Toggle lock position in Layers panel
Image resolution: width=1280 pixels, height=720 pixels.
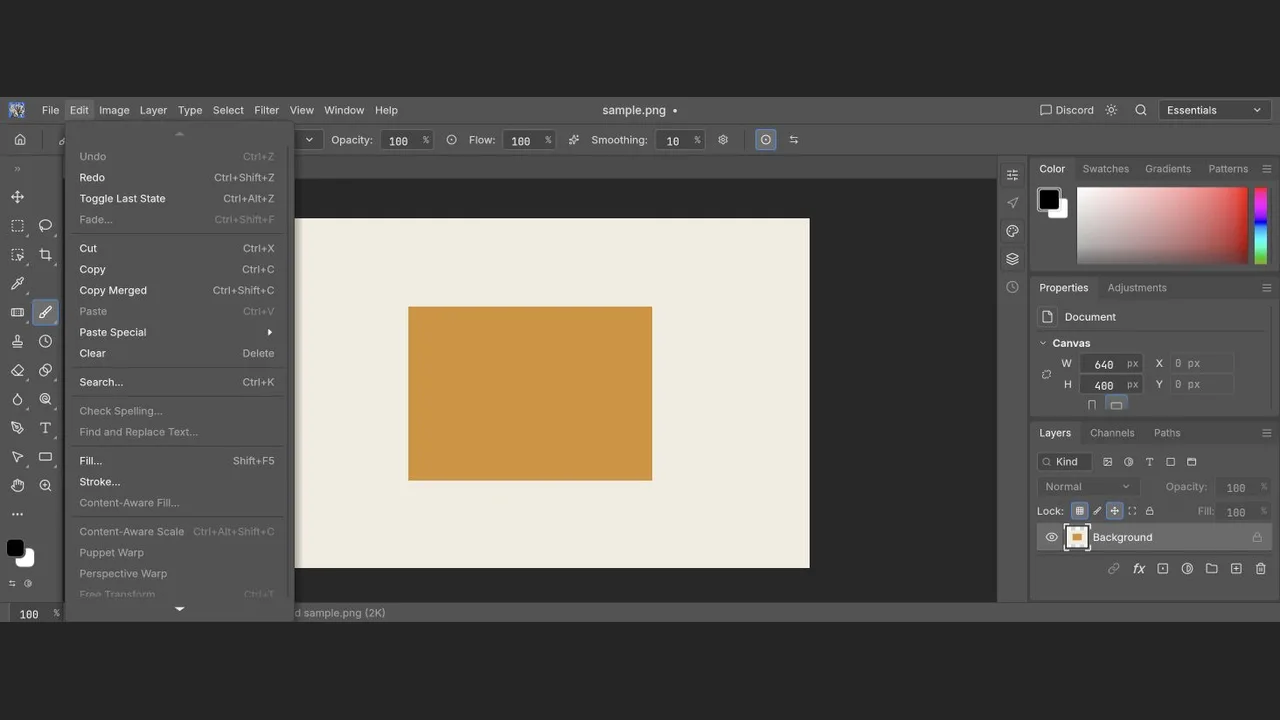tap(1114, 511)
